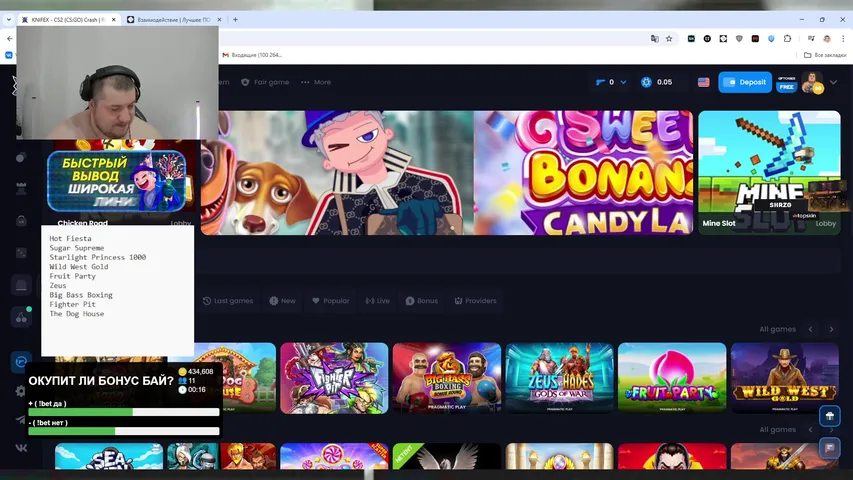Click the second All games link
The width and height of the screenshot is (853, 480).
777,429
